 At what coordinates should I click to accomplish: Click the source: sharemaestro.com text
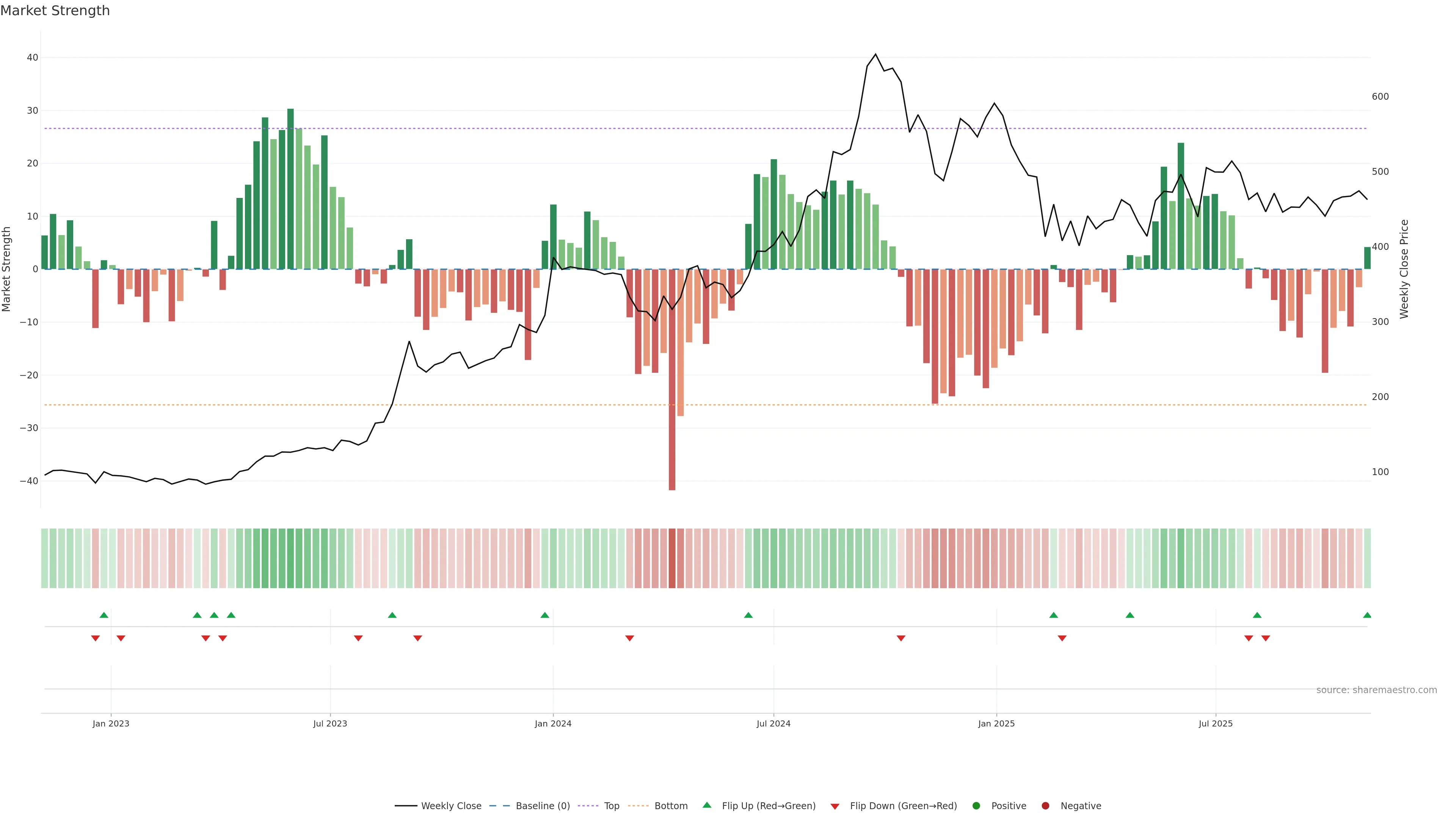(1376, 690)
